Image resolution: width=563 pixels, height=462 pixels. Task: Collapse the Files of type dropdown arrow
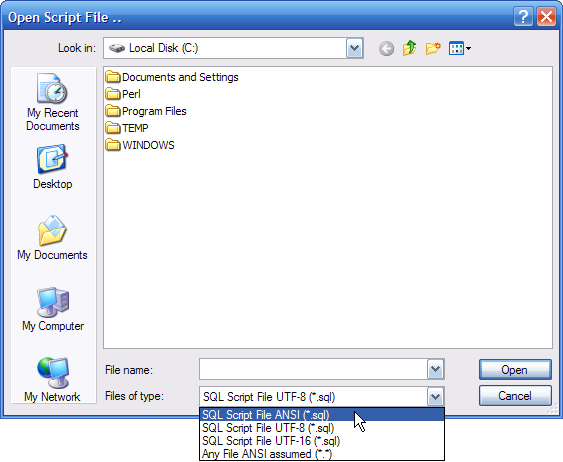point(436,397)
